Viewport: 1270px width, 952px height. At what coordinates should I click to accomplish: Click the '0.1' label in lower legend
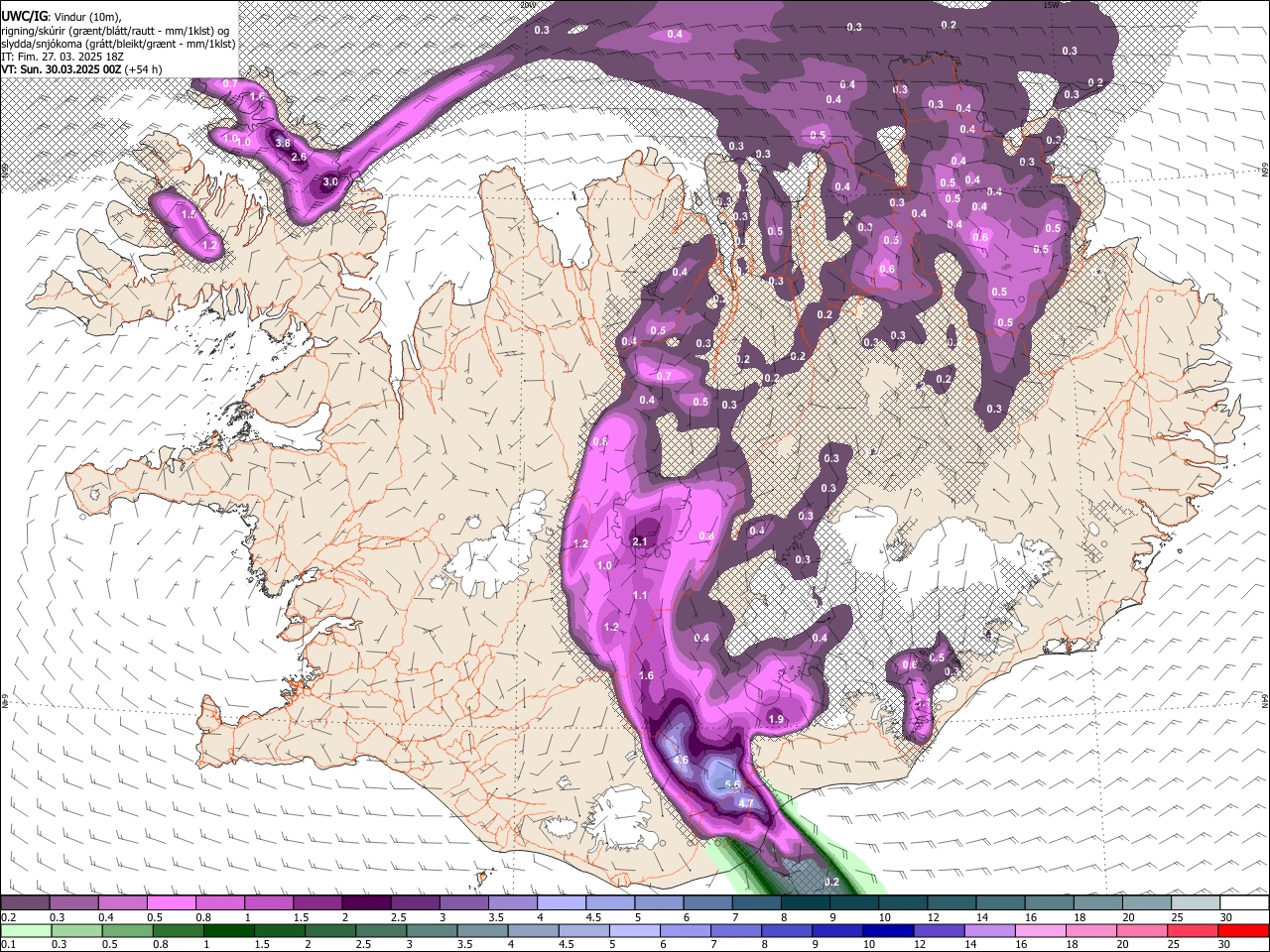click(7, 945)
